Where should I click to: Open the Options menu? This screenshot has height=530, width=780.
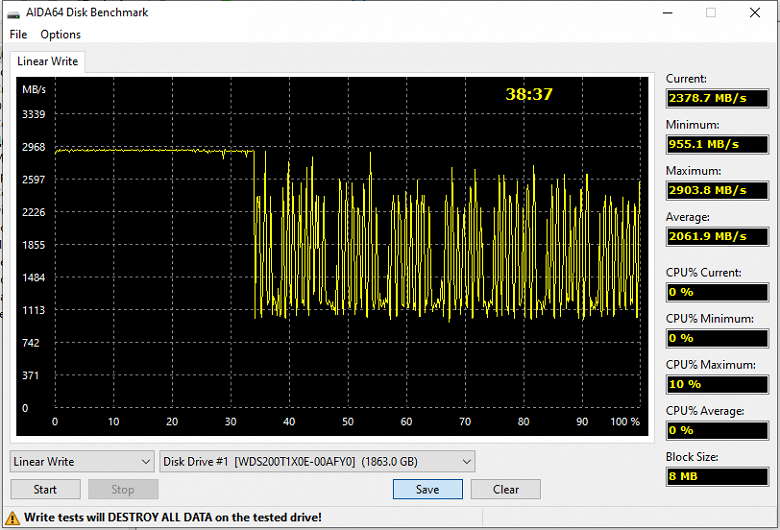coord(60,34)
